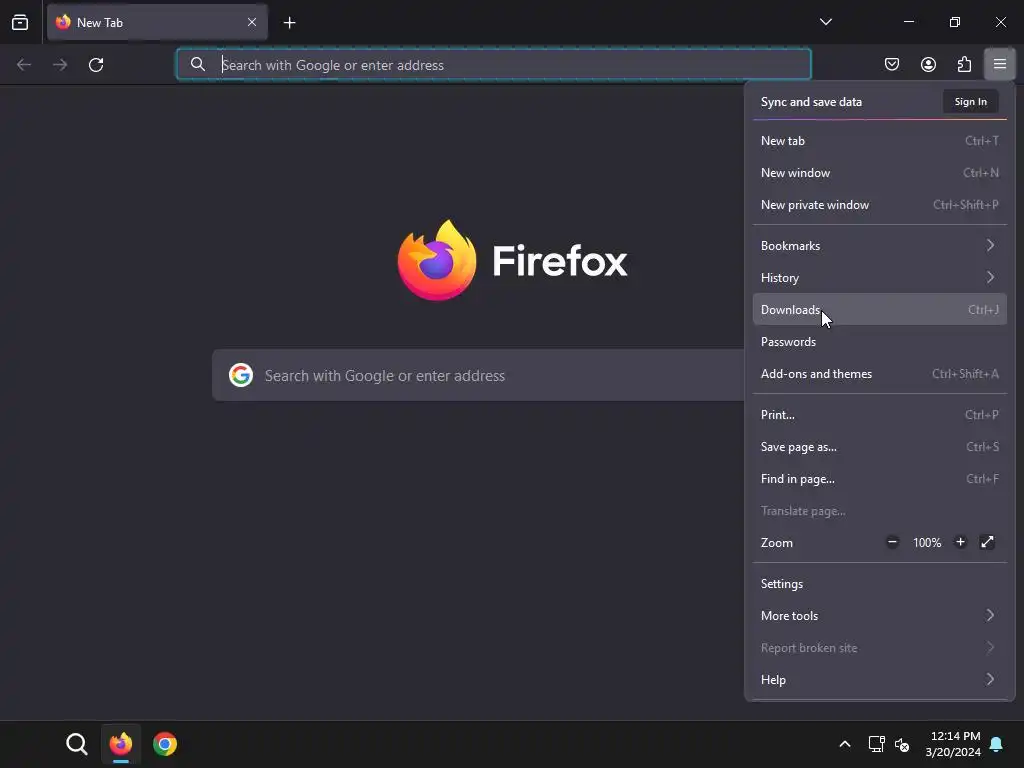
Task: Decrease zoom with minus button
Action: [892, 542]
